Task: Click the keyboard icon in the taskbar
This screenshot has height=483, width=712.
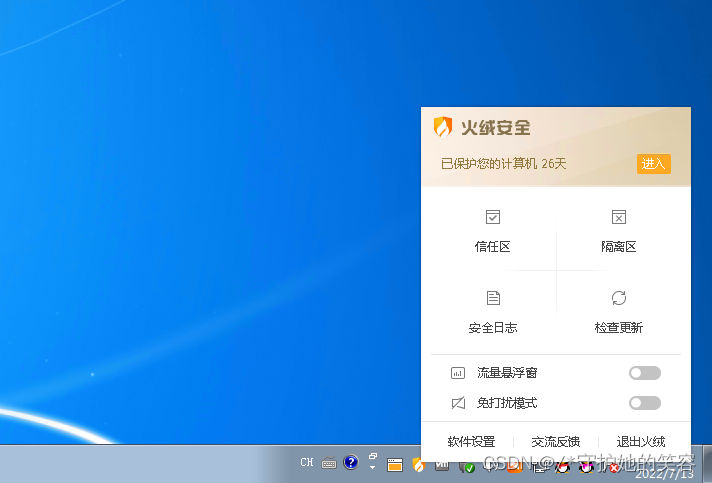Action: pyautogui.click(x=329, y=463)
